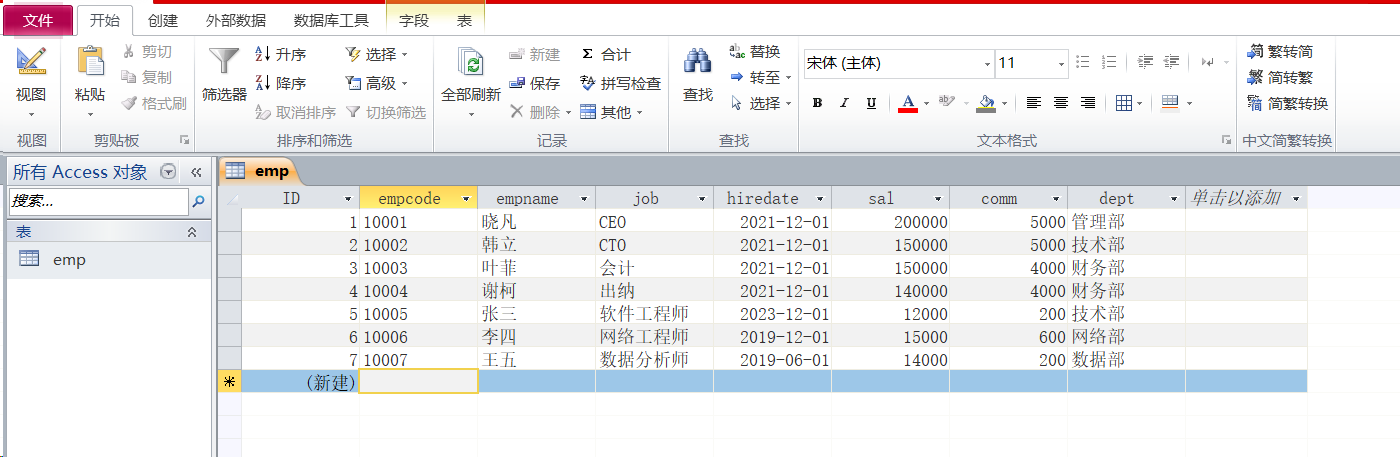1400x457 pixels.
Task: Toggle bold formatting
Action: (x=817, y=102)
